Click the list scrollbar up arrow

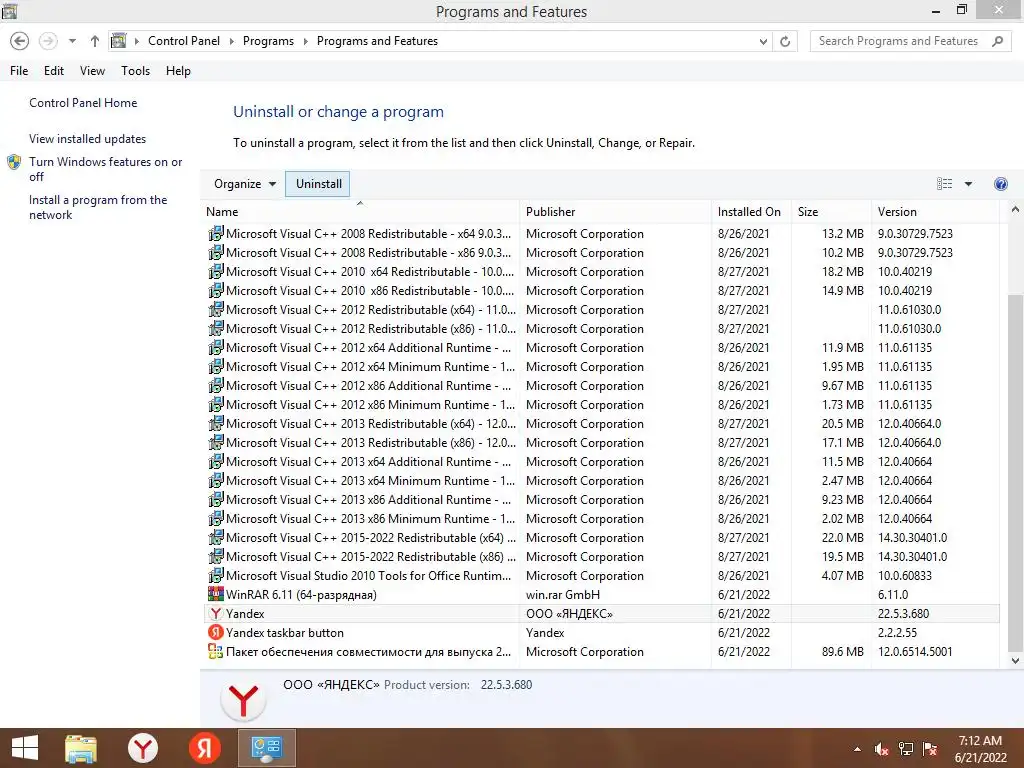pyautogui.click(x=1015, y=210)
